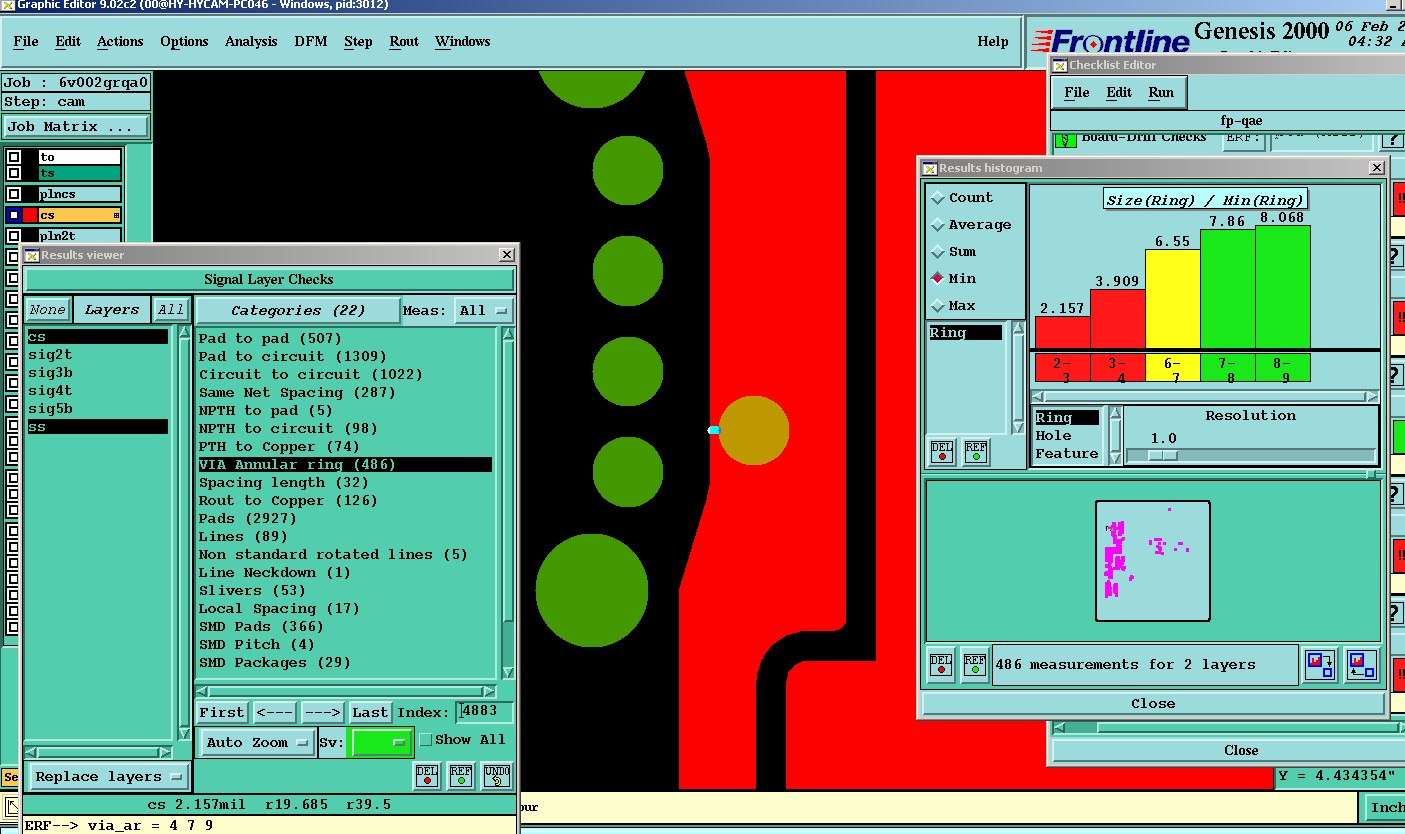Open the Auto Zoom dropdown
Image resolution: width=1405 pixels, height=834 pixels.
point(259,742)
